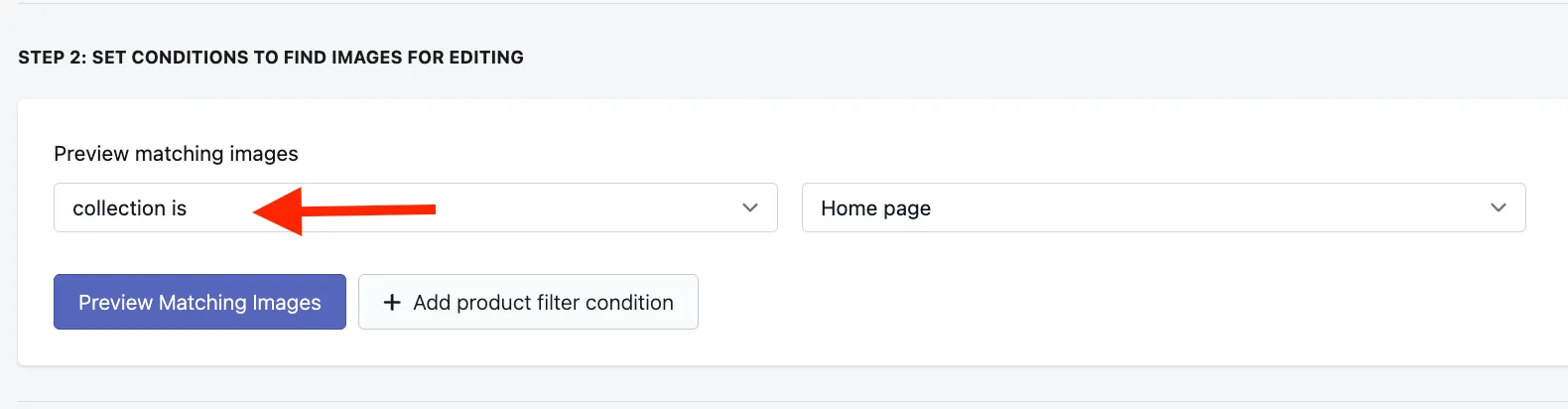The height and width of the screenshot is (409, 1568).
Task: Click the "Add product filter condition" label text
Action: (x=544, y=303)
